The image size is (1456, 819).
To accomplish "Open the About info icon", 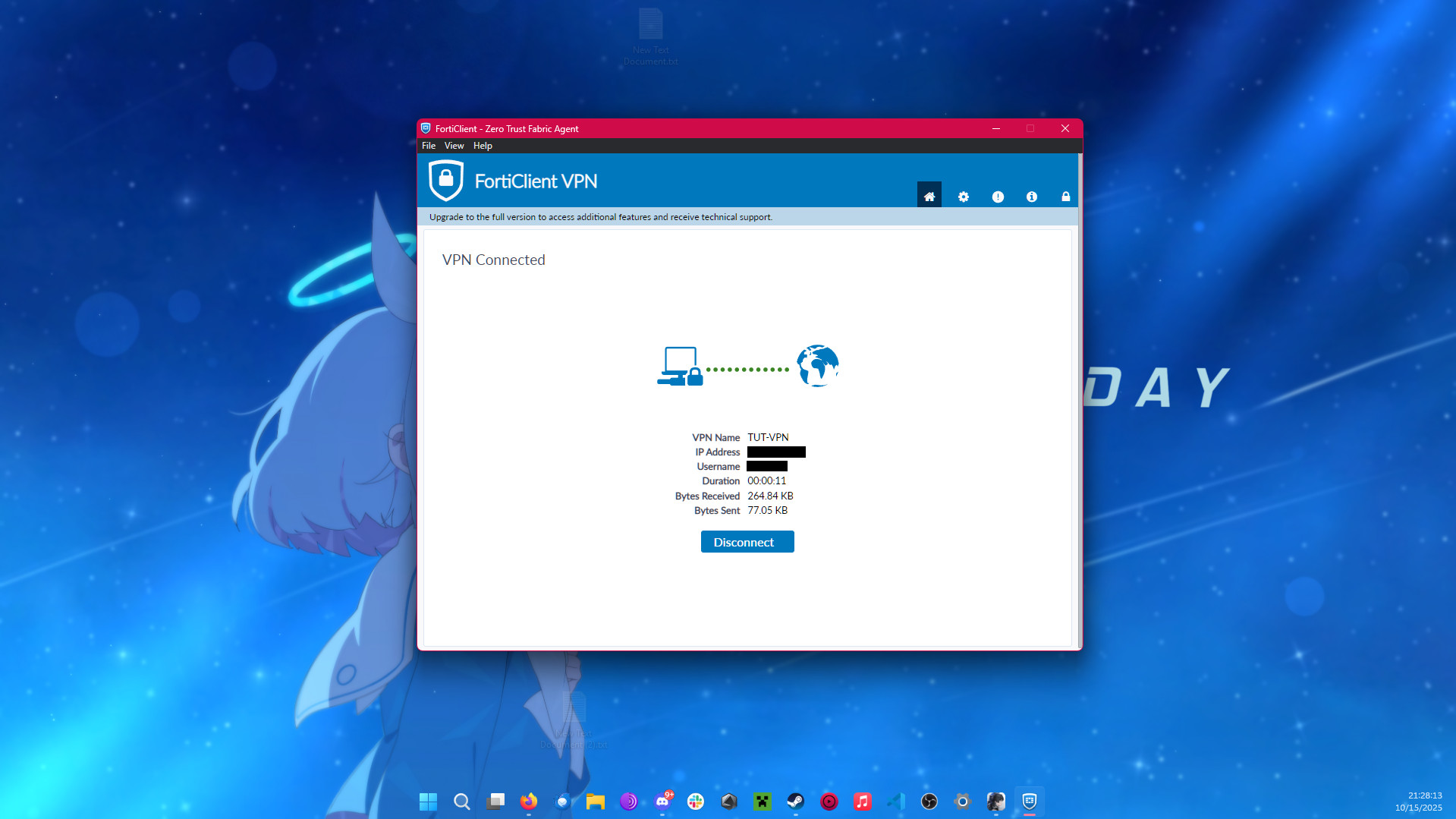I will [x=1032, y=197].
